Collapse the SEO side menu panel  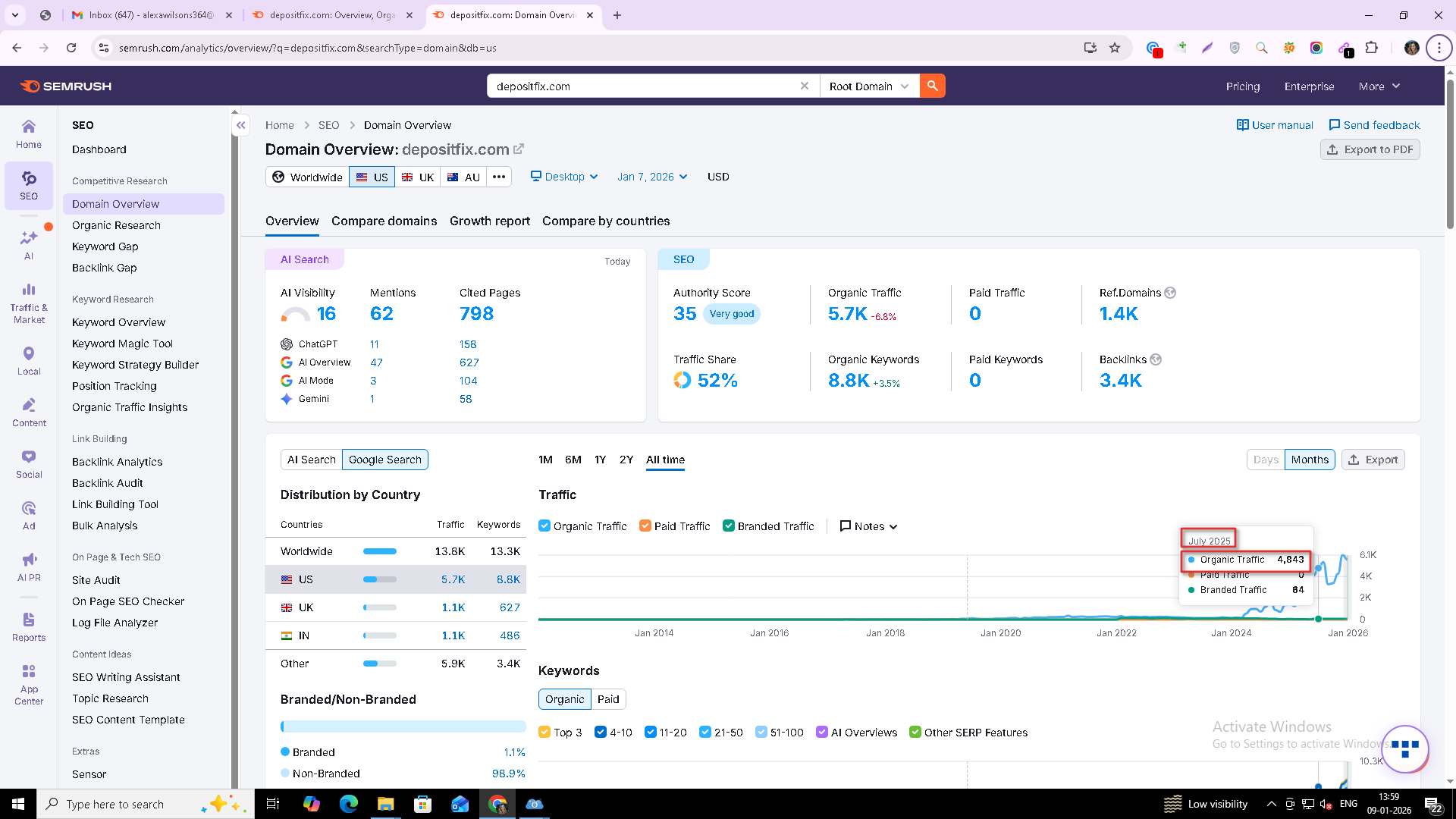240,125
